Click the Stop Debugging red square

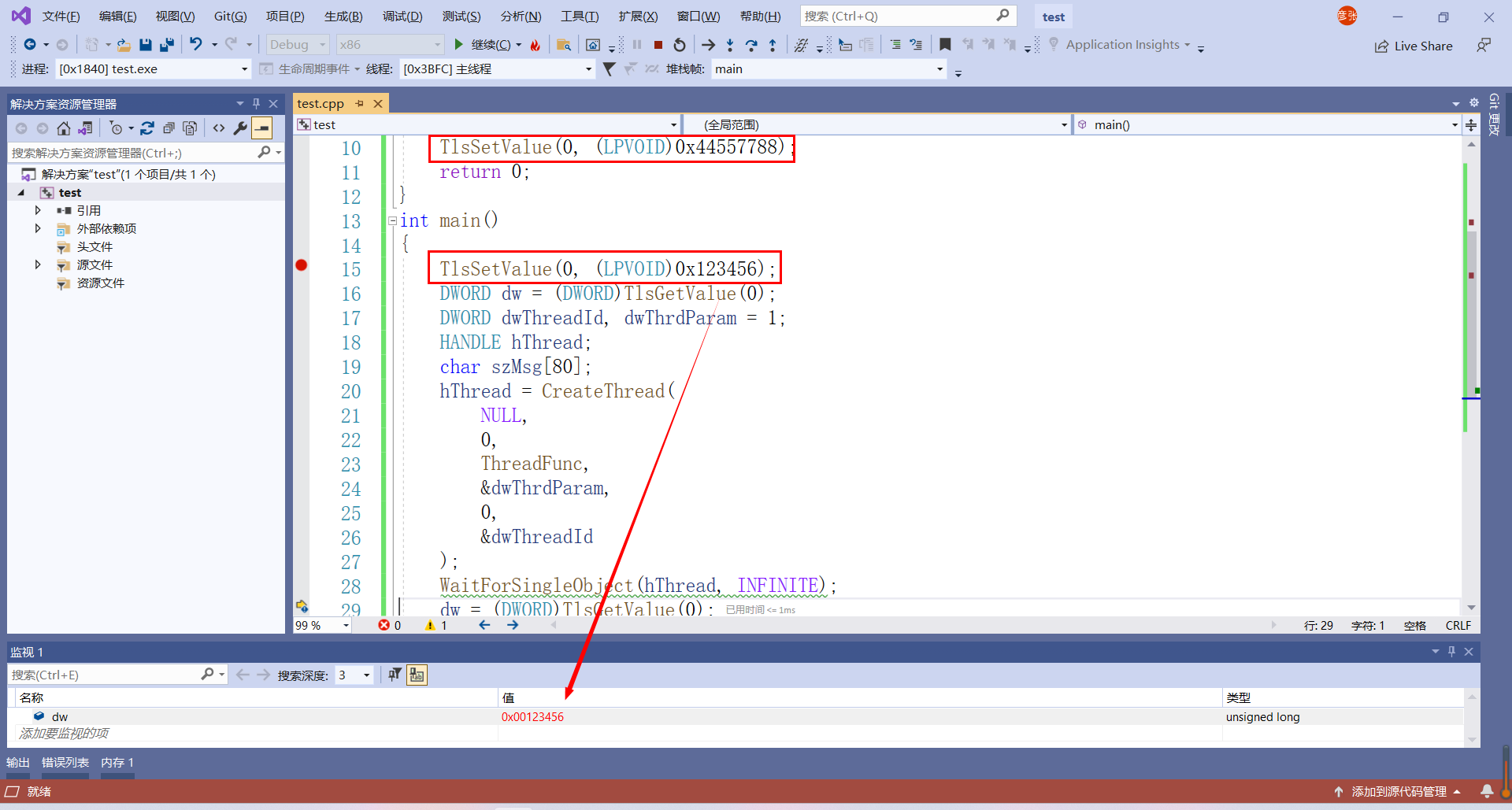pyautogui.click(x=658, y=45)
